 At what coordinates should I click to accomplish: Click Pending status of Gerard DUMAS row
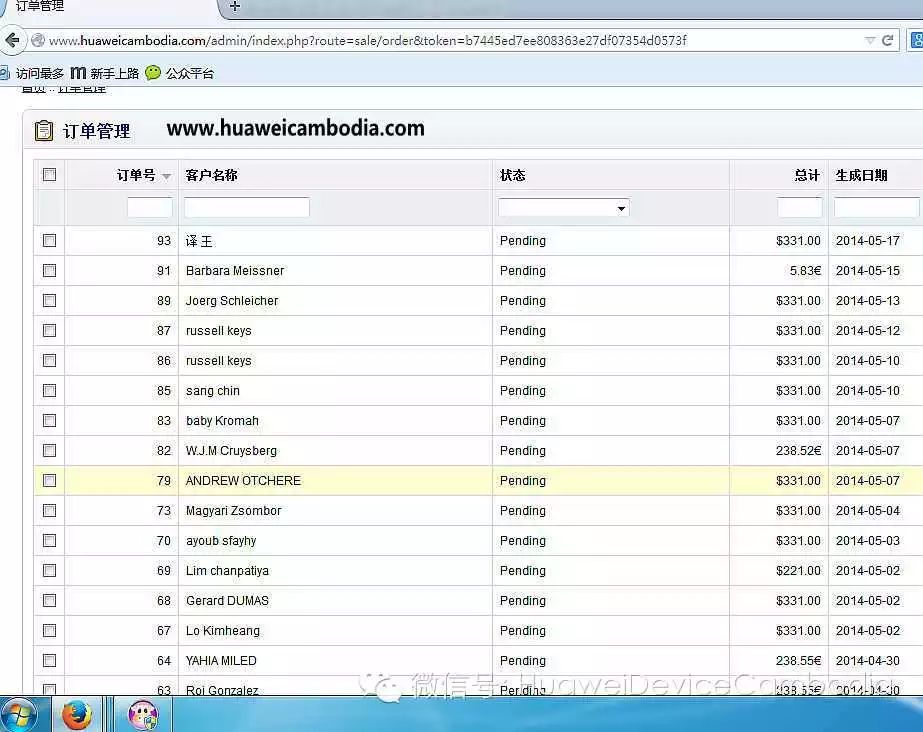523,601
